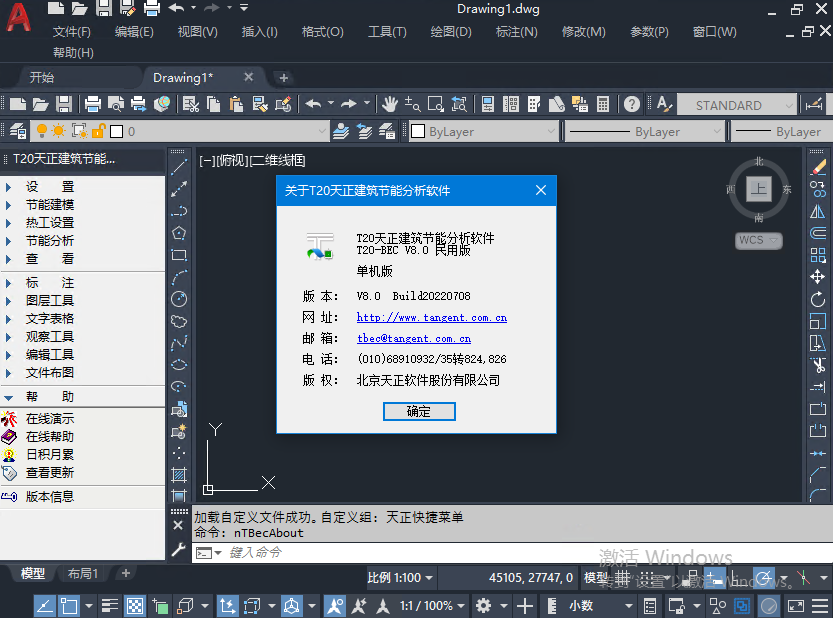Select the Line draw tool
This screenshot has height=618, width=833.
(x=179, y=166)
